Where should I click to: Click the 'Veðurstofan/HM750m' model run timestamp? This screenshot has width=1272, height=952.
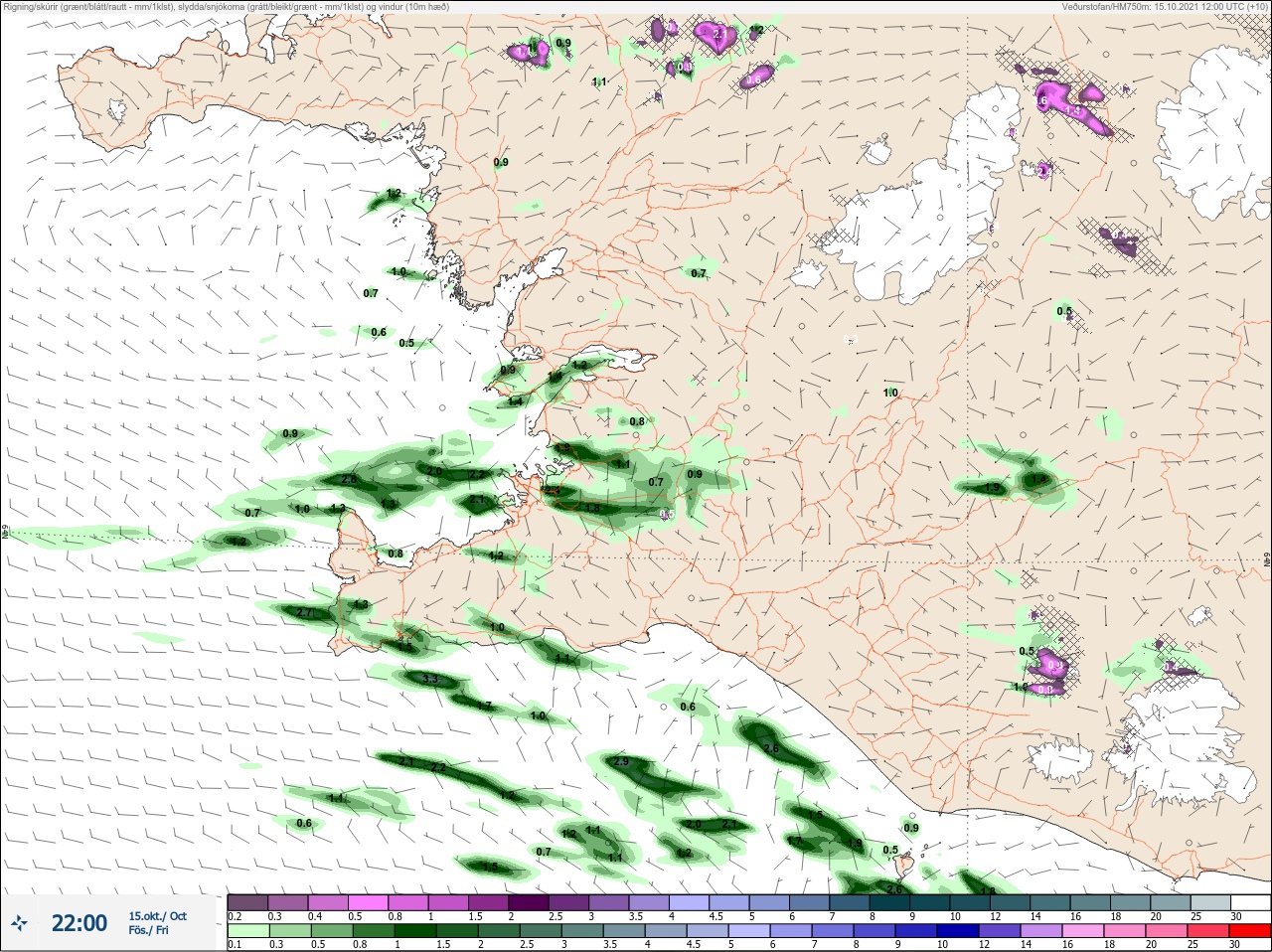(x=1164, y=7)
